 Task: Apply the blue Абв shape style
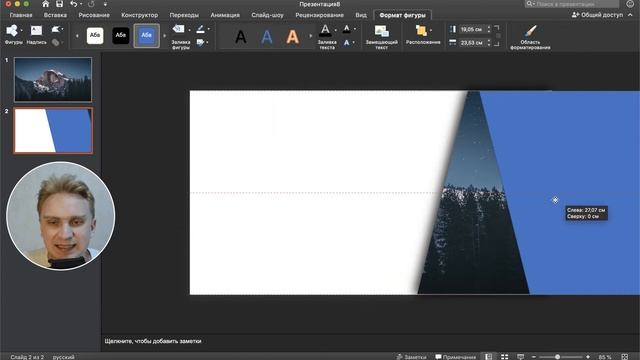coord(147,35)
